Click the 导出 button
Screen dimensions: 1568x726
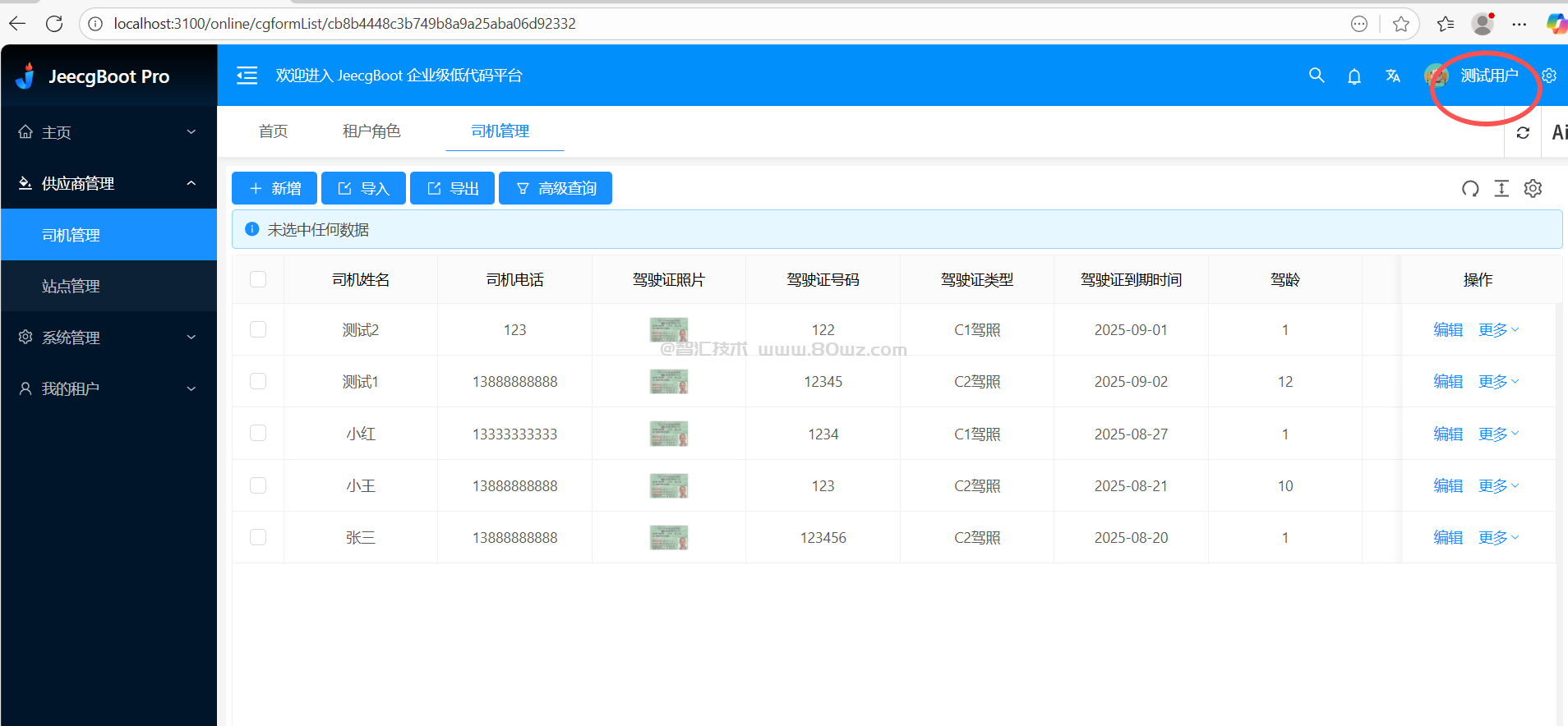pyautogui.click(x=452, y=188)
